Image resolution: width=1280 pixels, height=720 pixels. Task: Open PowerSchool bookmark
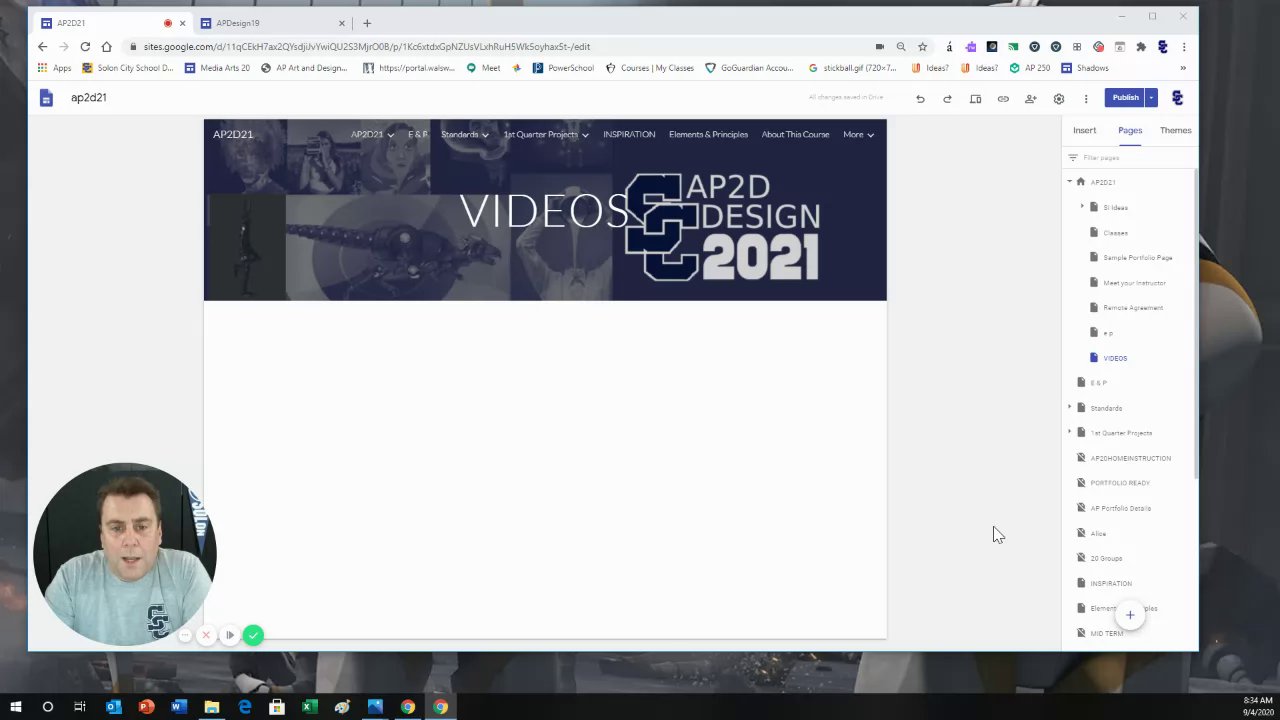tap(563, 68)
